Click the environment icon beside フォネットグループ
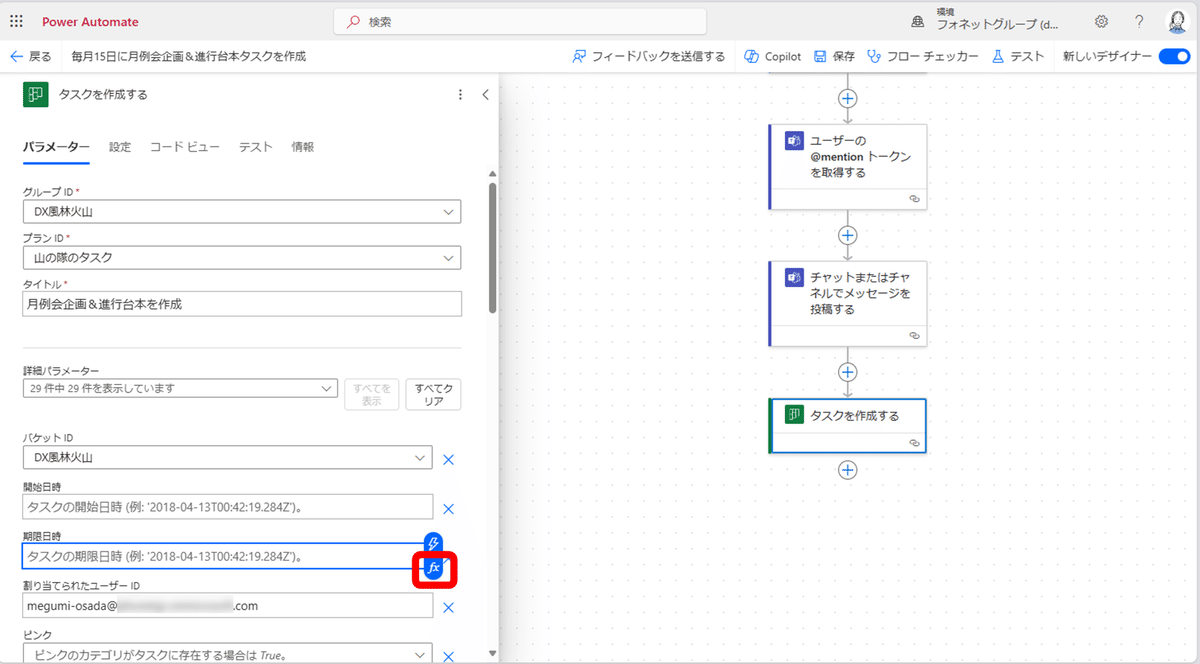 point(918,22)
